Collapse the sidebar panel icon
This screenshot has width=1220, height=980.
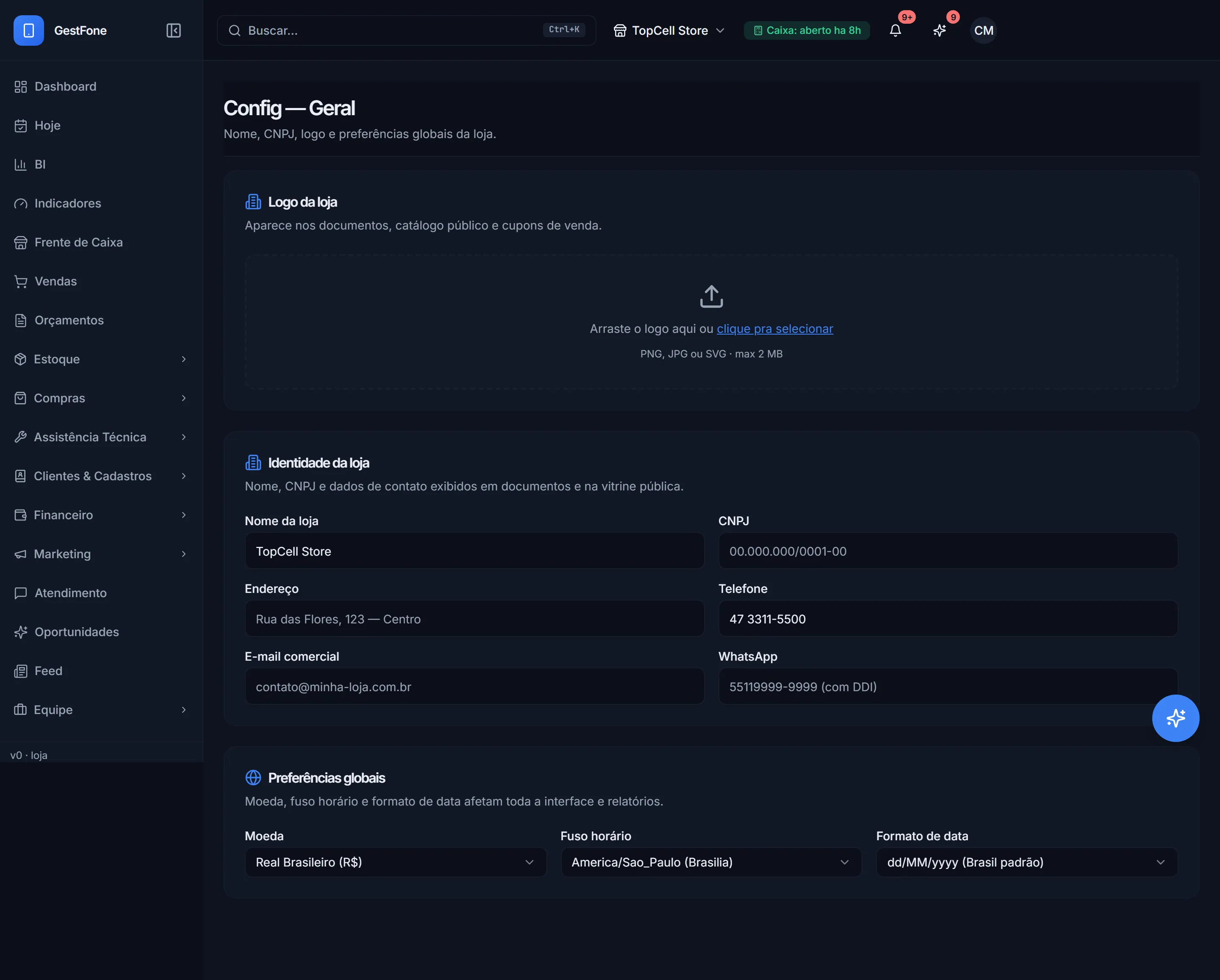[174, 30]
